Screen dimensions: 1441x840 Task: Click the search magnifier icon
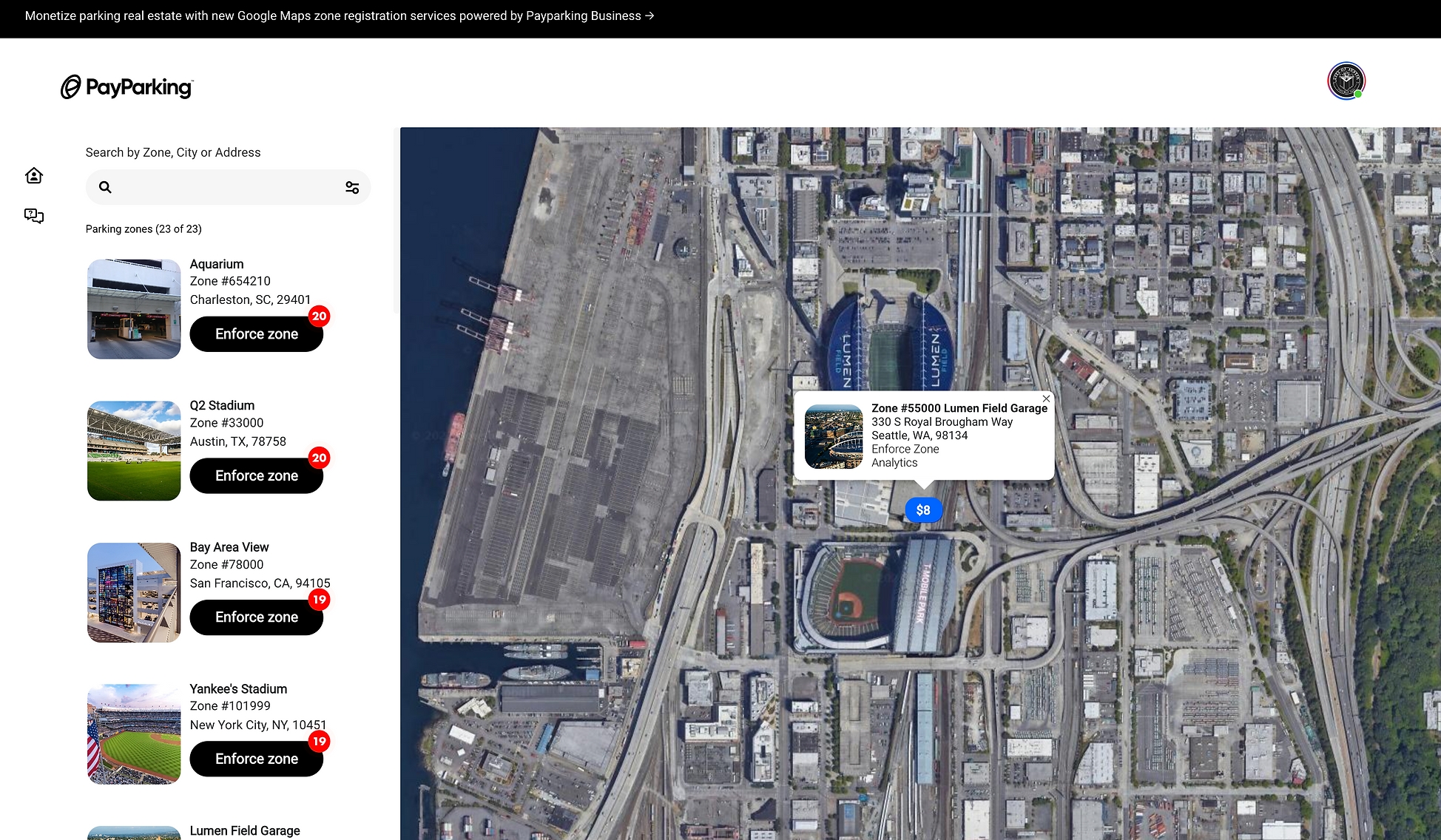(105, 187)
